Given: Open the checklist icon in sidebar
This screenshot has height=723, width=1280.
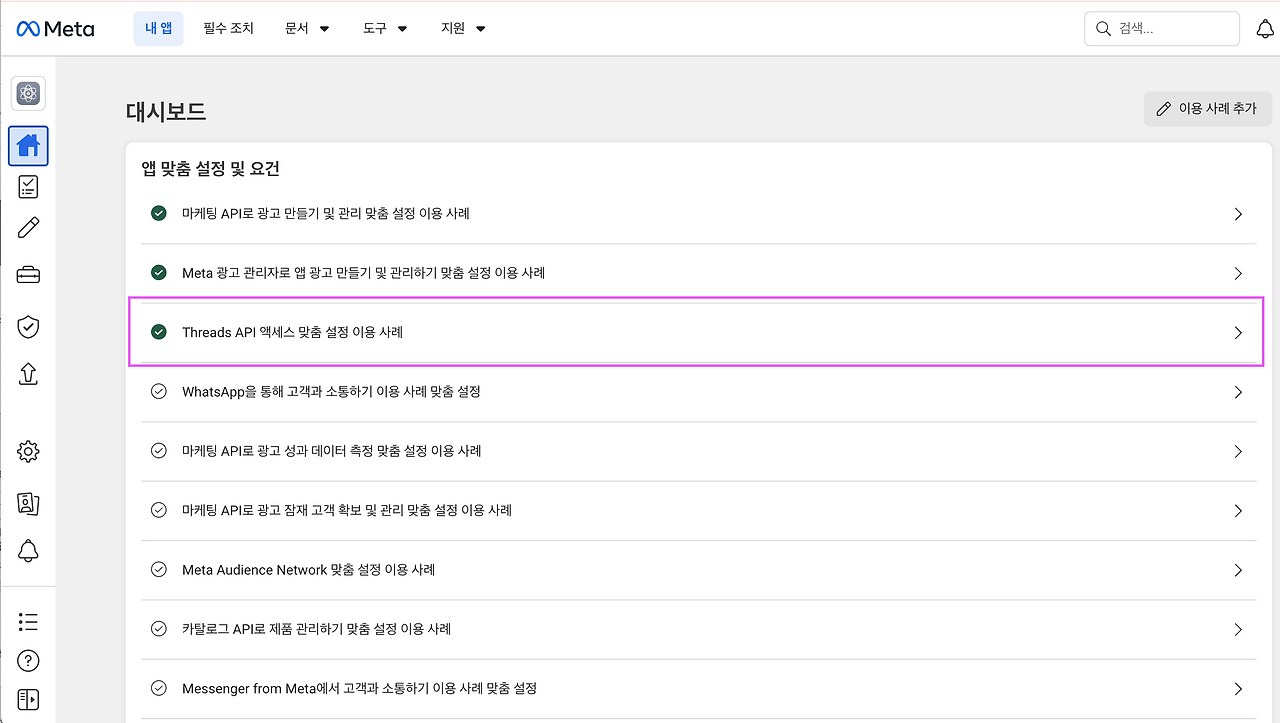Looking at the screenshot, I should [28, 187].
